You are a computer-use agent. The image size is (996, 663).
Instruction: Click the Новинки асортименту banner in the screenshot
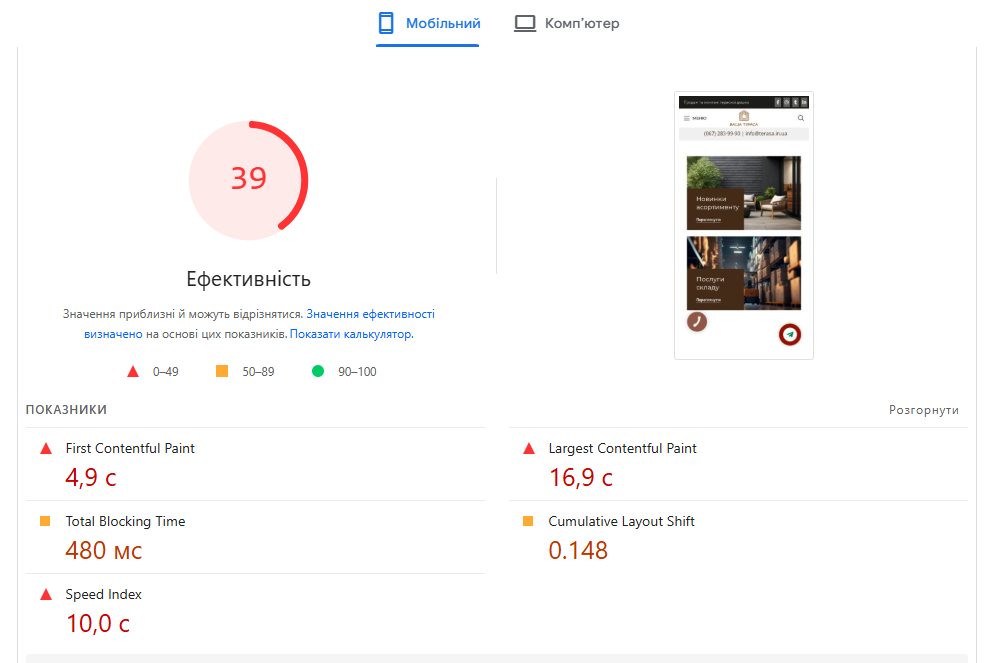click(744, 193)
